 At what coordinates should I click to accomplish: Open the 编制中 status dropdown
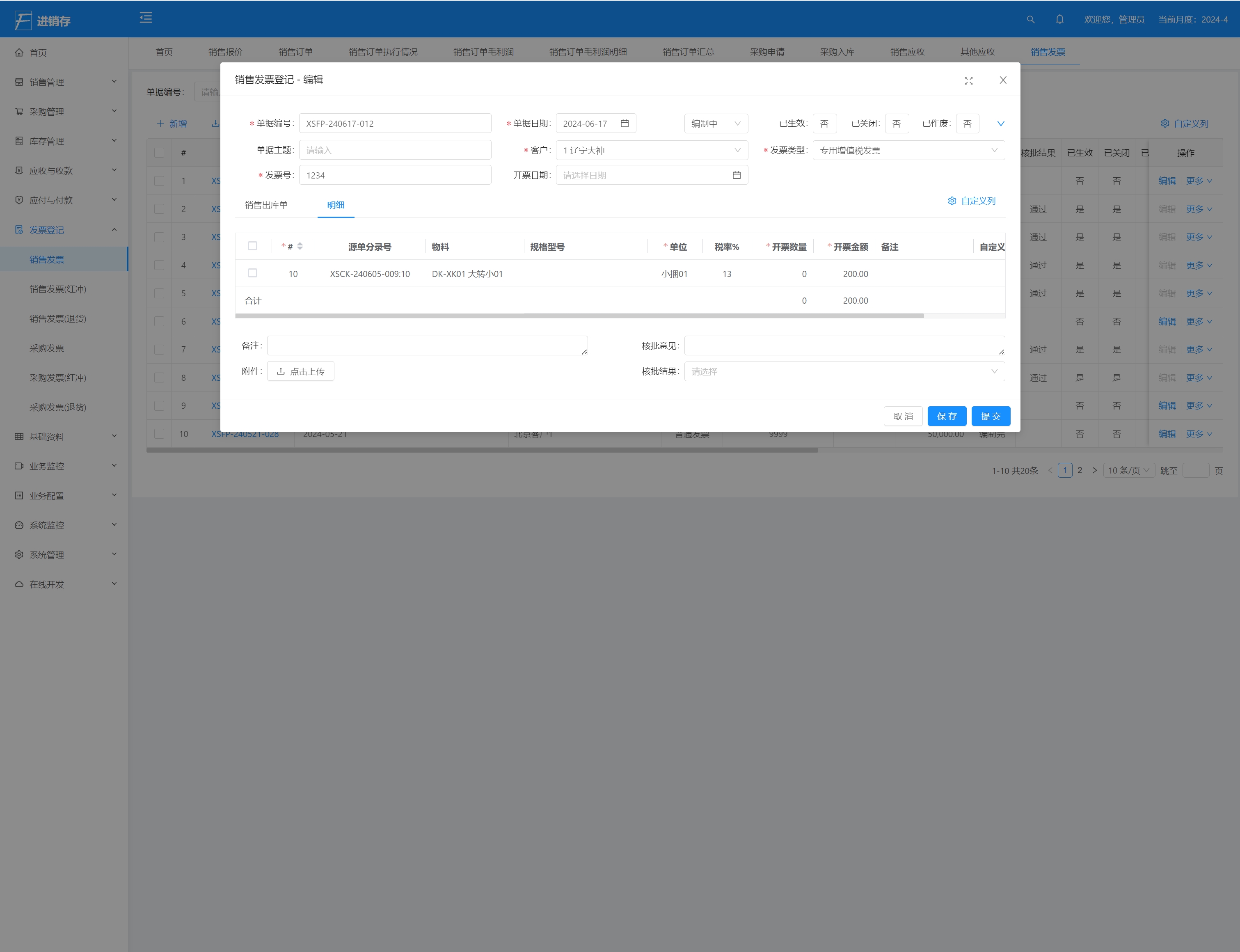pyautogui.click(x=716, y=124)
